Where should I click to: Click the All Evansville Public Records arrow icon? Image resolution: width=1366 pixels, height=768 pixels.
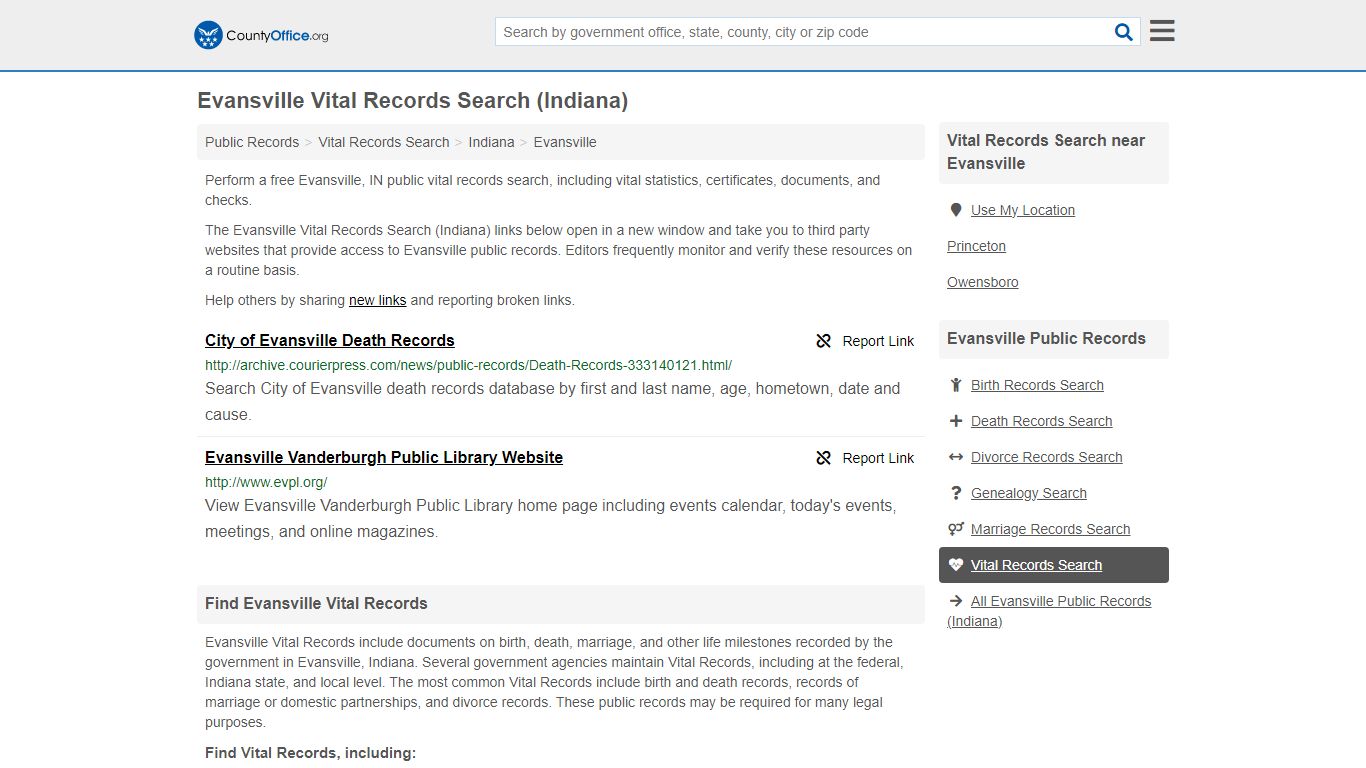956,601
